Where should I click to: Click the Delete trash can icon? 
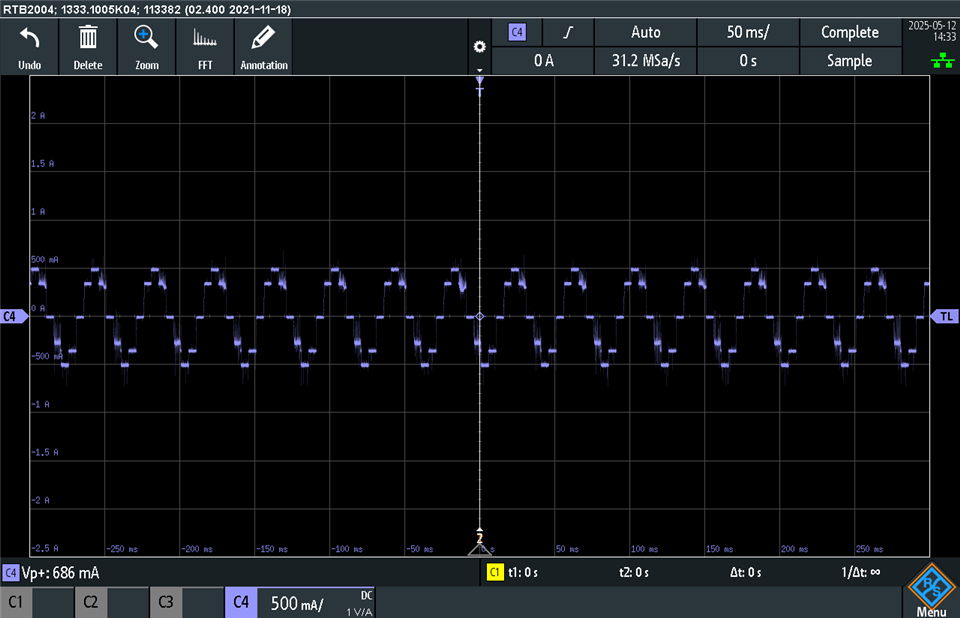[88, 37]
